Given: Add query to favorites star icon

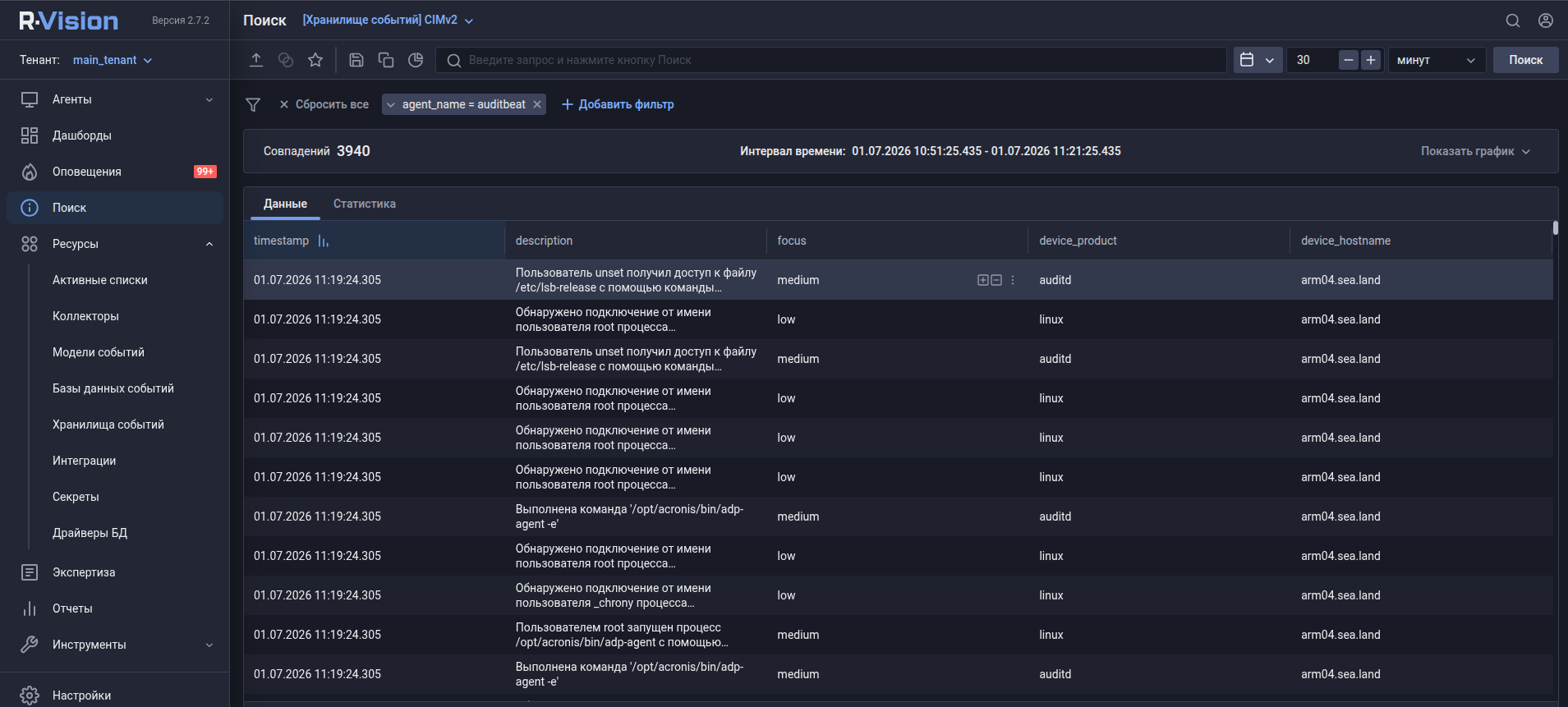Looking at the screenshot, I should point(315,60).
